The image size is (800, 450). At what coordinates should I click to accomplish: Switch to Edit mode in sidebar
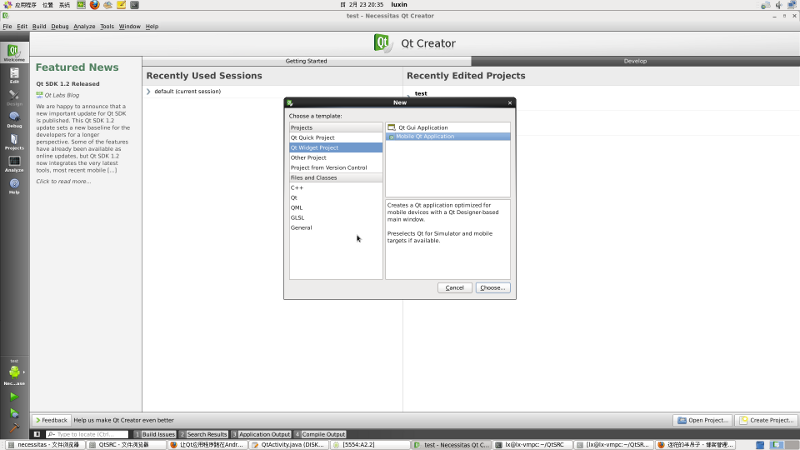coord(14,76)
